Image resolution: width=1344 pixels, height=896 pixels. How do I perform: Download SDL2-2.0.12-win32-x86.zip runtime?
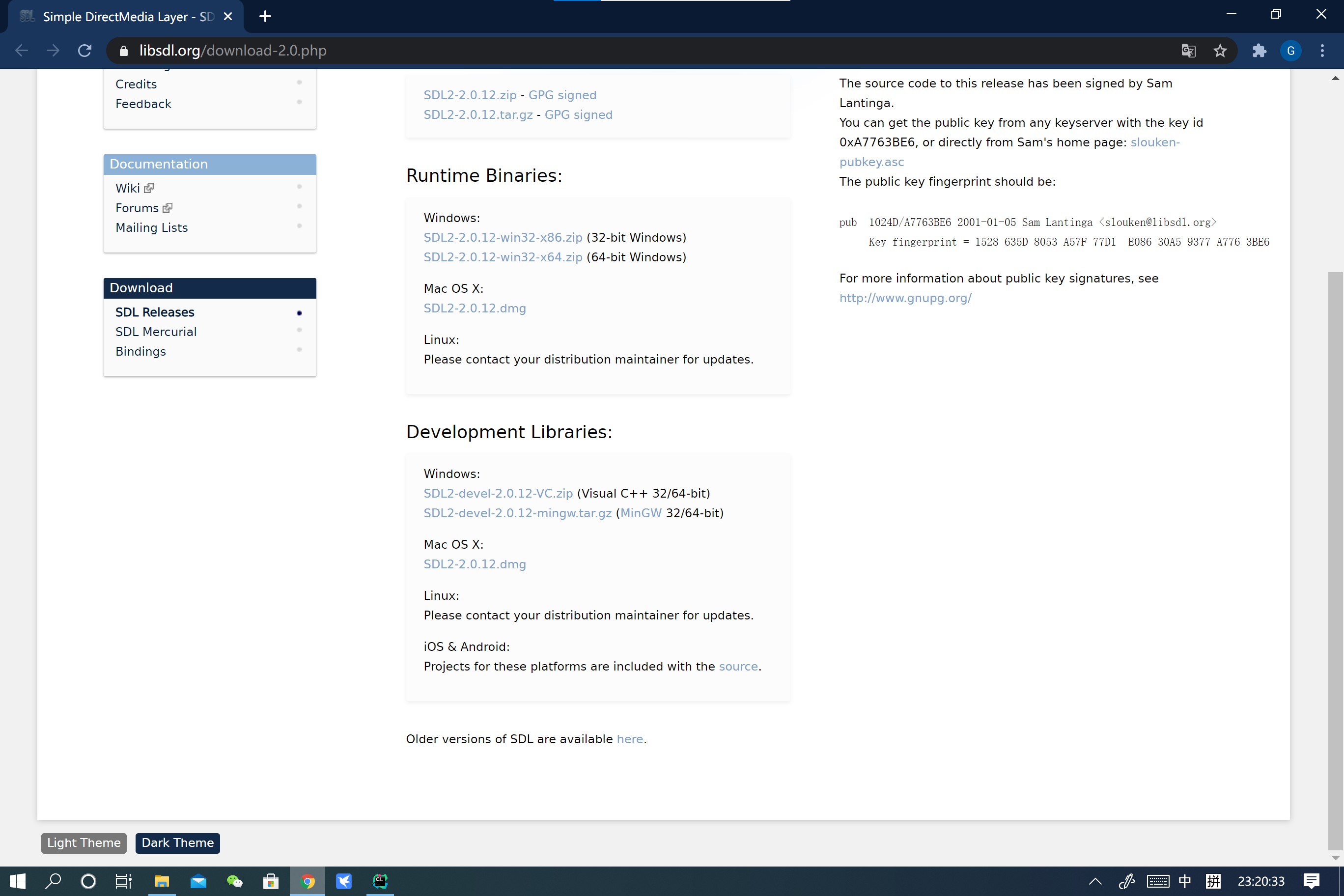[503, 237]
